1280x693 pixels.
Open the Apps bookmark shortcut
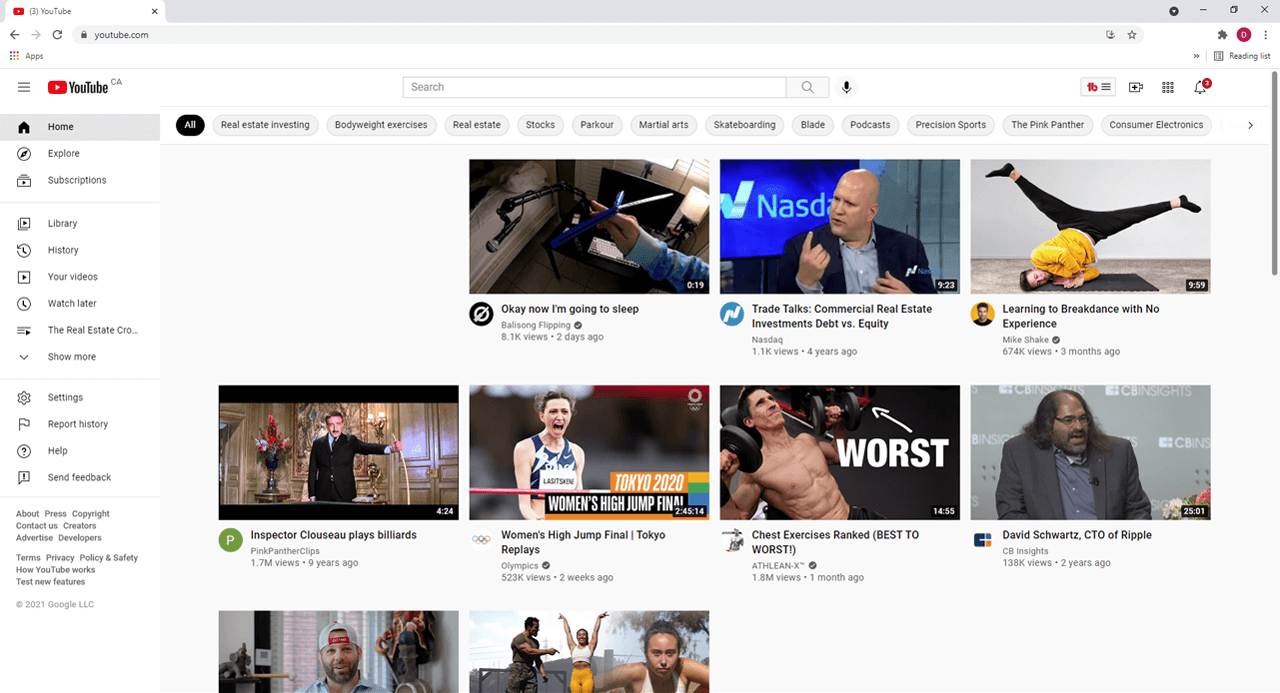pos(27,56)
